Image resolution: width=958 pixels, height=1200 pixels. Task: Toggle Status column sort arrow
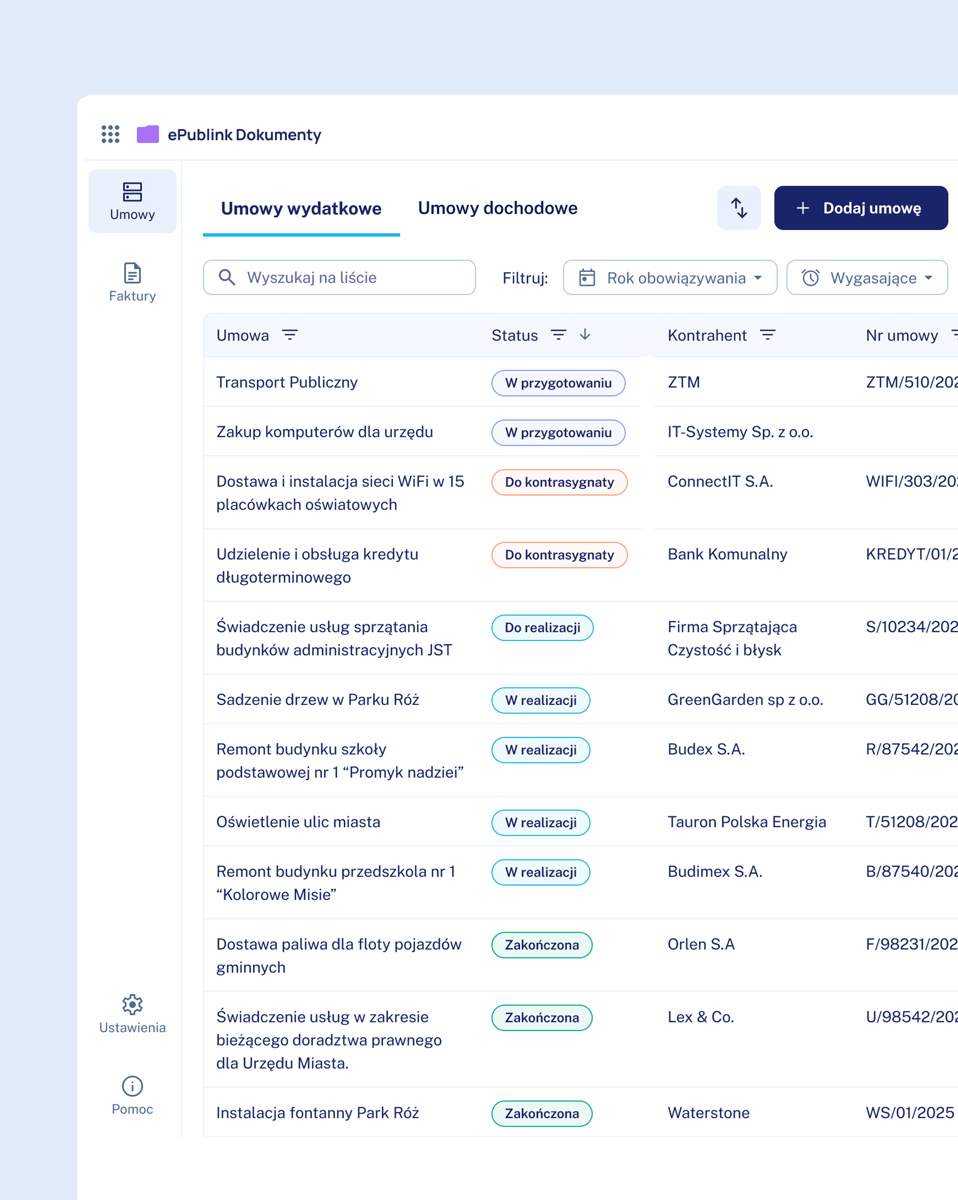point(585,335)
